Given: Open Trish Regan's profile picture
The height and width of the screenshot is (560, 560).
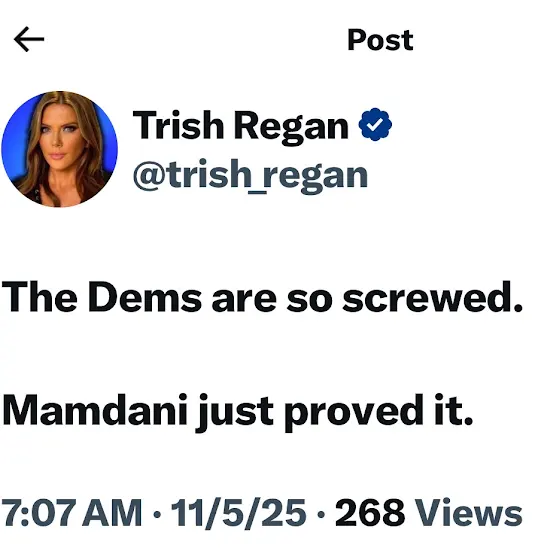Looking at the screenshot, I should (x=59, y=149).
